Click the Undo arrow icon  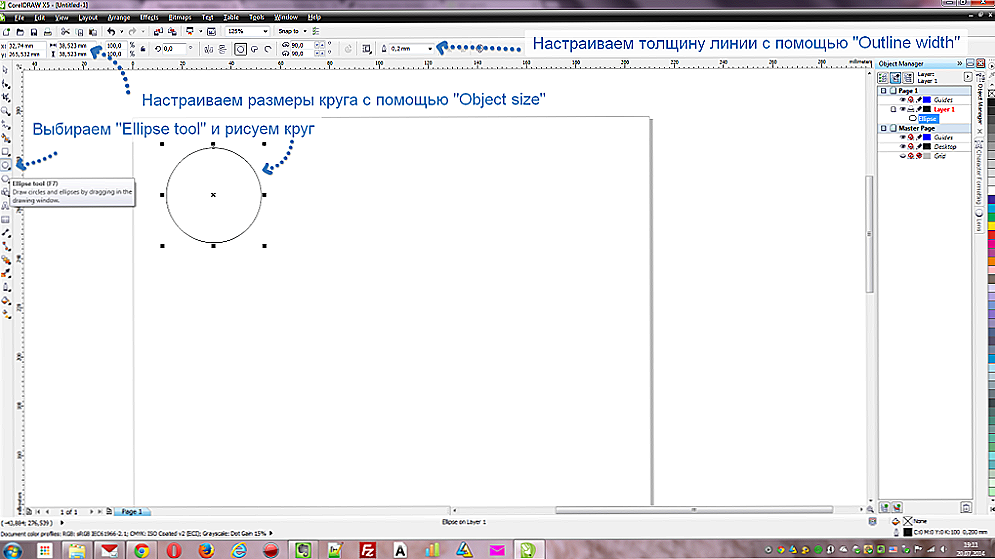click(111, 31)
